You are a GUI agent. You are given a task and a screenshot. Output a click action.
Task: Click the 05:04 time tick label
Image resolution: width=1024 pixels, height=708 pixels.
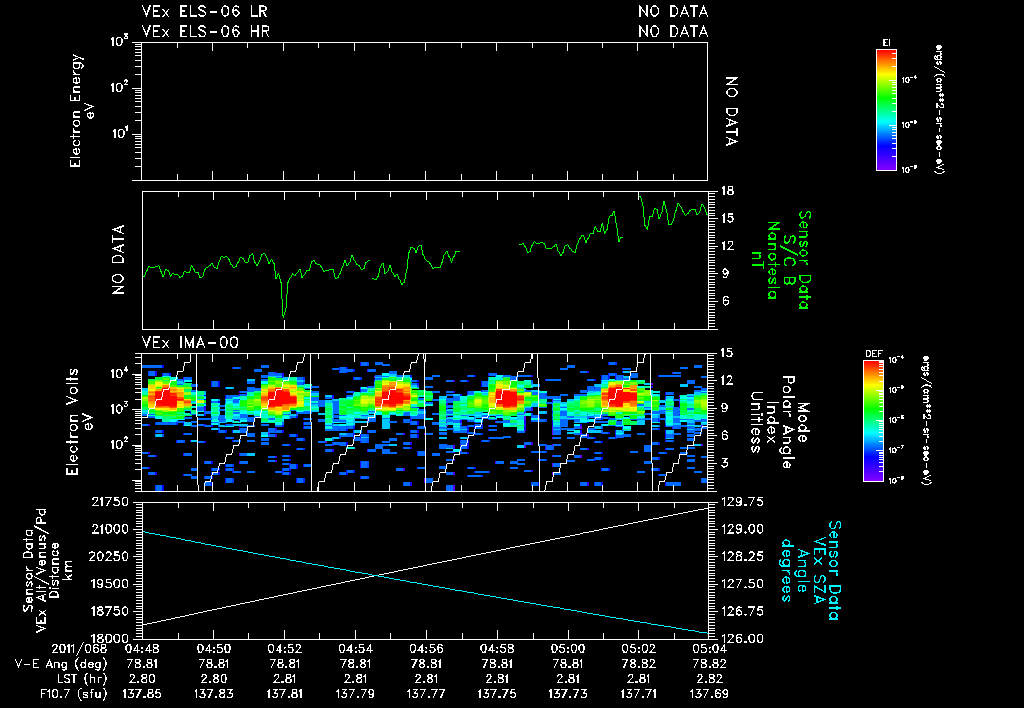[709, 649]
